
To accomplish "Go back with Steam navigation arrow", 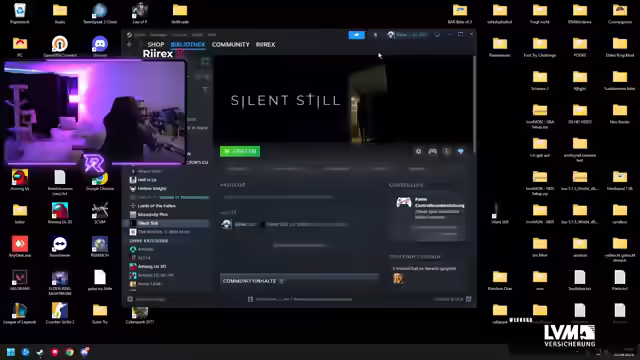I will 130,44.
